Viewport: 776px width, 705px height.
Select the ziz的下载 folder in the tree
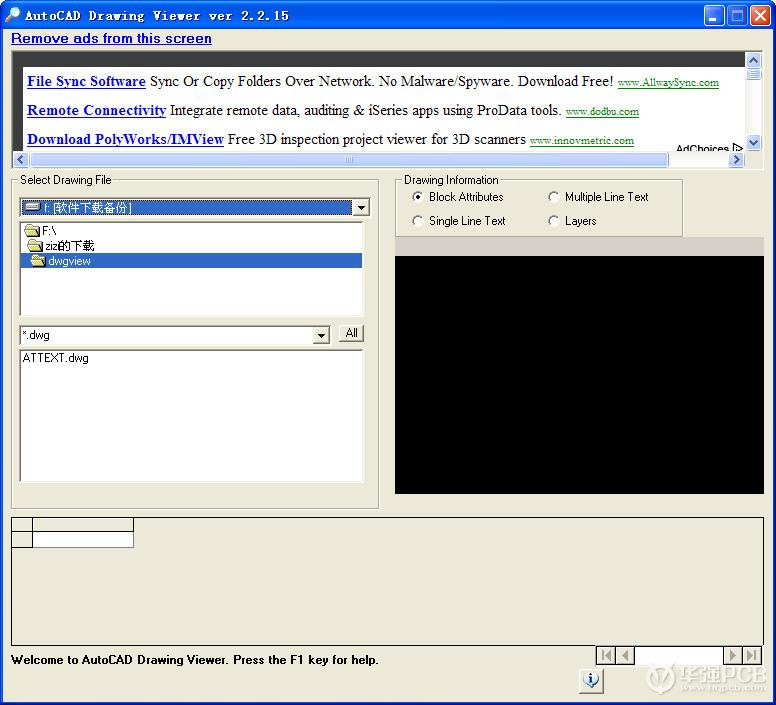pyautogui.click(x=69, y=245)
